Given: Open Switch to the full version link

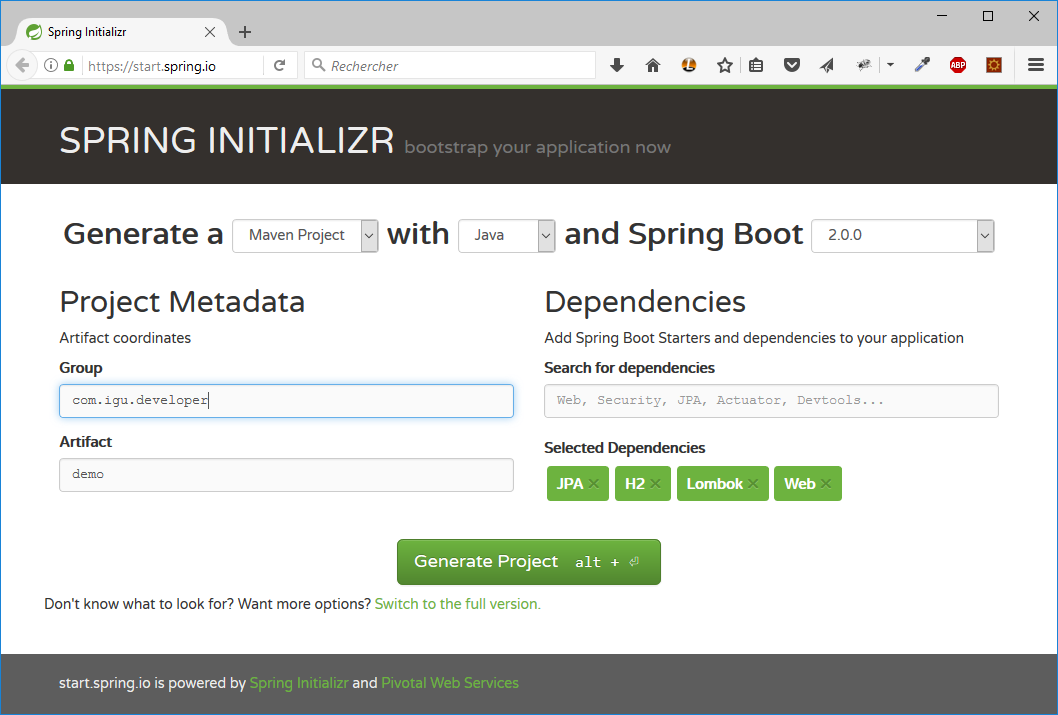Looking at the screenshot, I should point(457,603).
